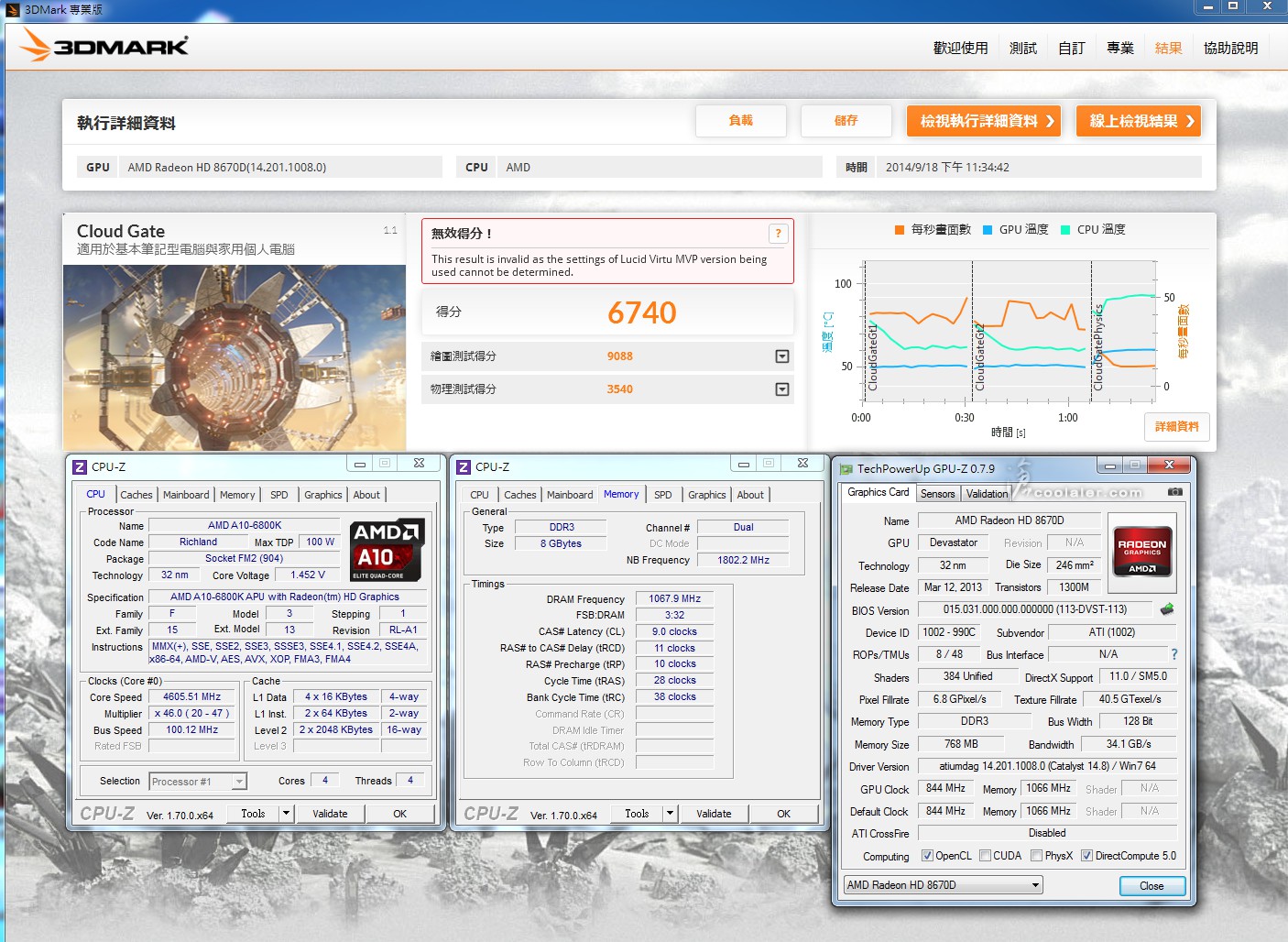The height and width of the screenshot is (942, 1288).
Task: Open the 協助說明 help tab
Action: 1231,48
